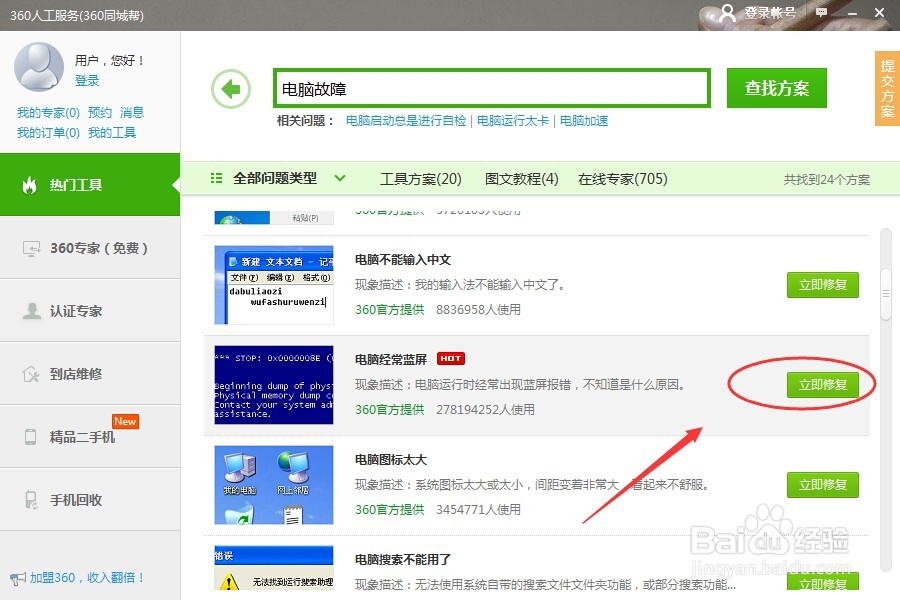
Task: Open the 电脑图标太大 desktop icons thumbnail
Action: point(274,485)
